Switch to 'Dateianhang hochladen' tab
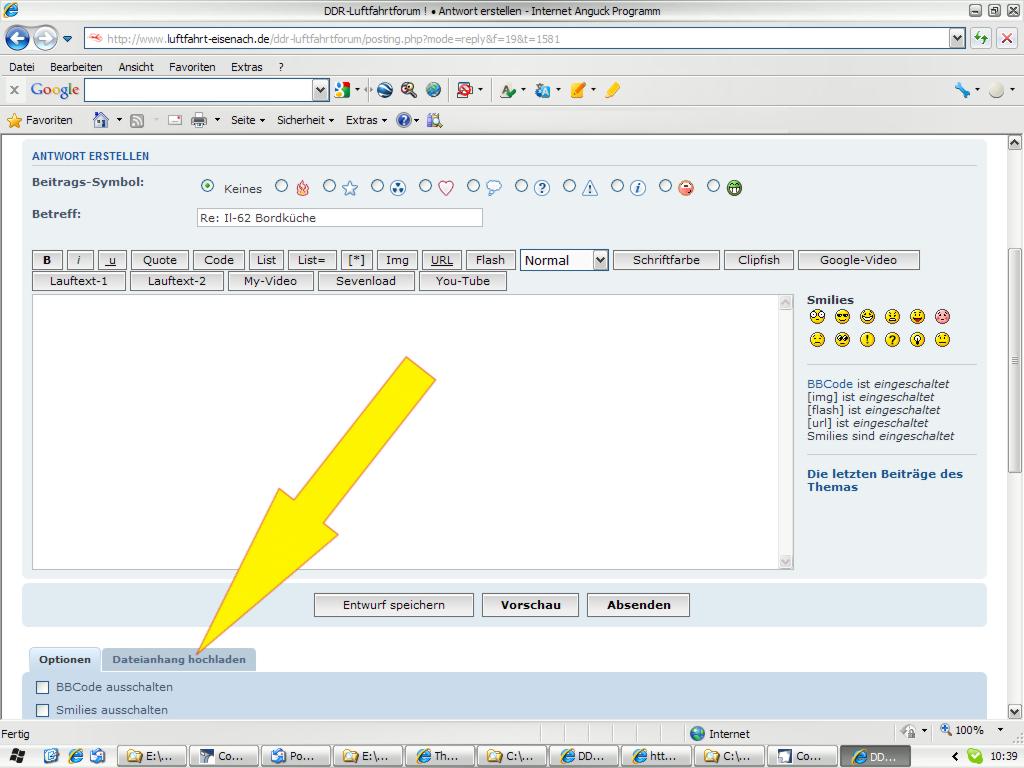 click(x=179, y=659)
